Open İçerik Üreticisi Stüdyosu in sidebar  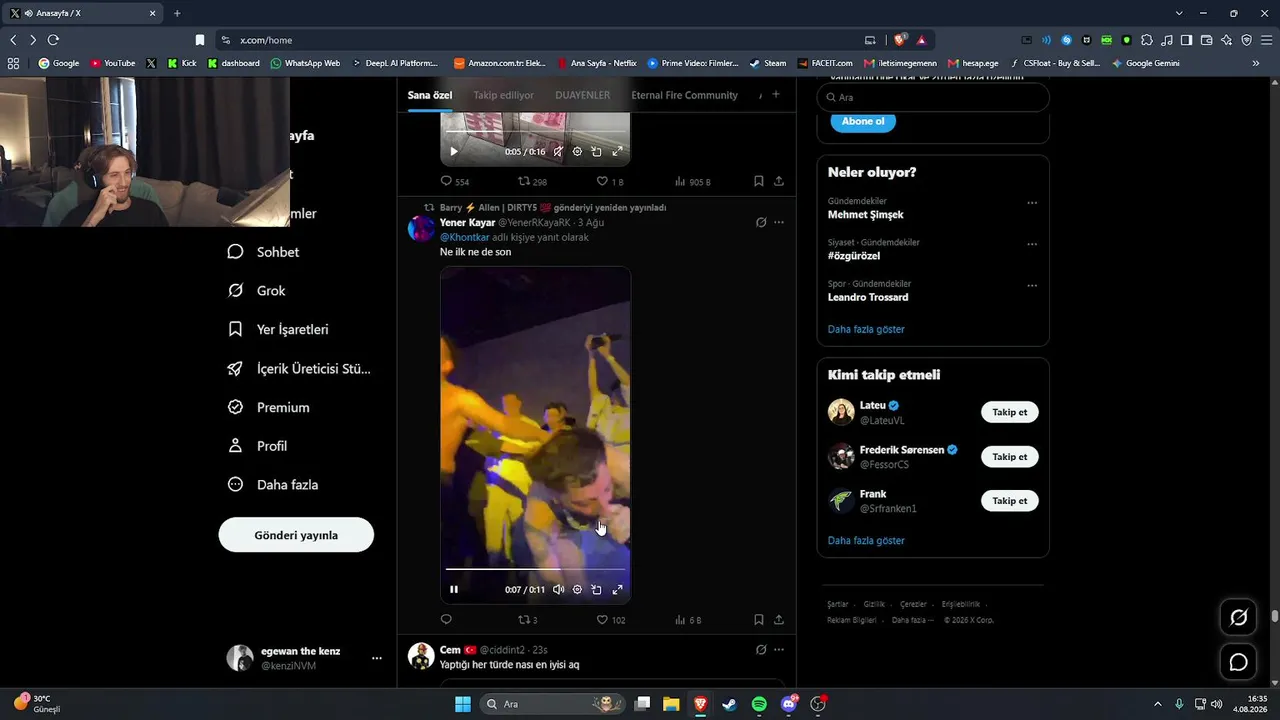(299, 368)
